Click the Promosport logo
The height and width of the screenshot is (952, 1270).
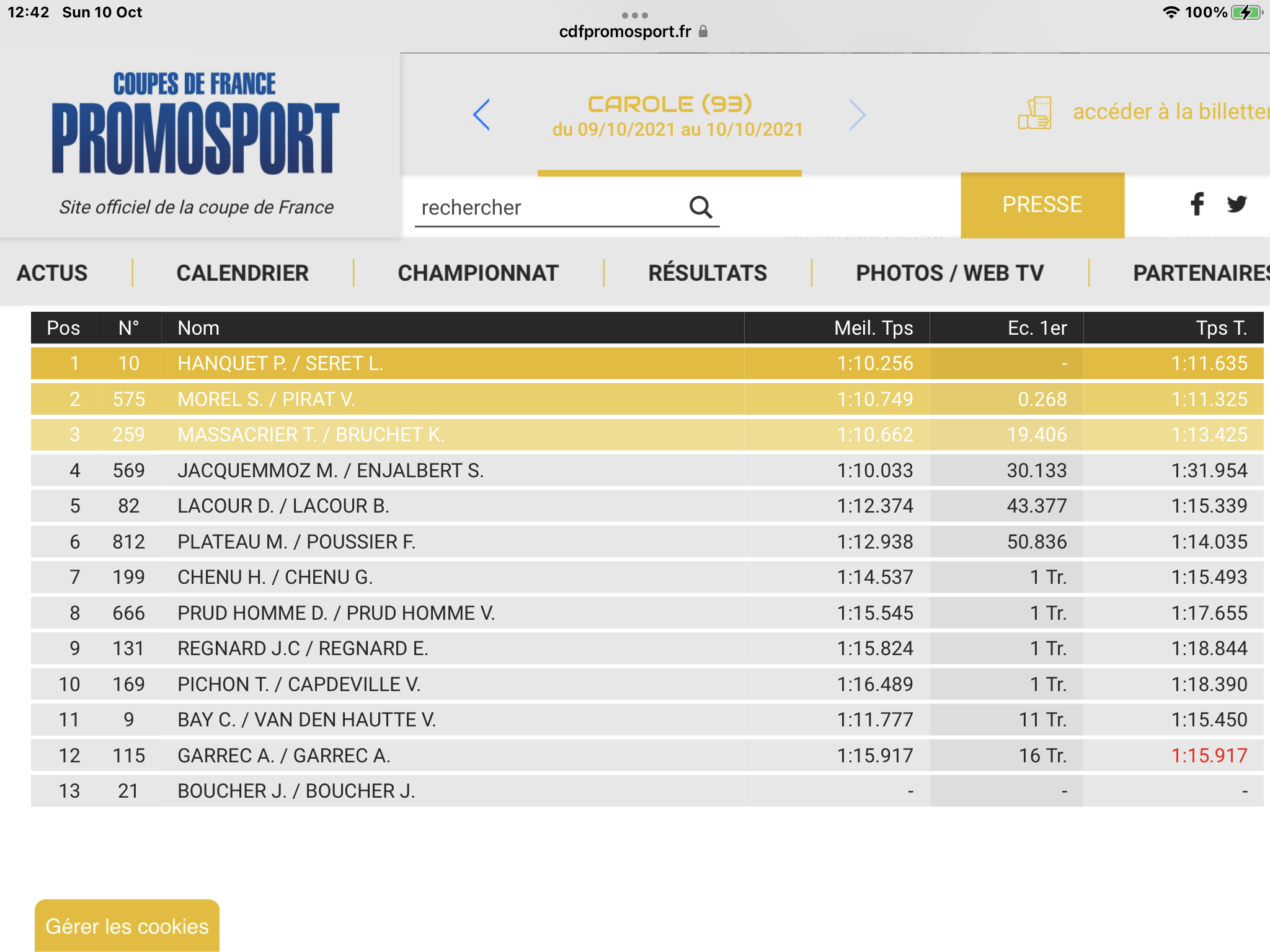[195, 123]
